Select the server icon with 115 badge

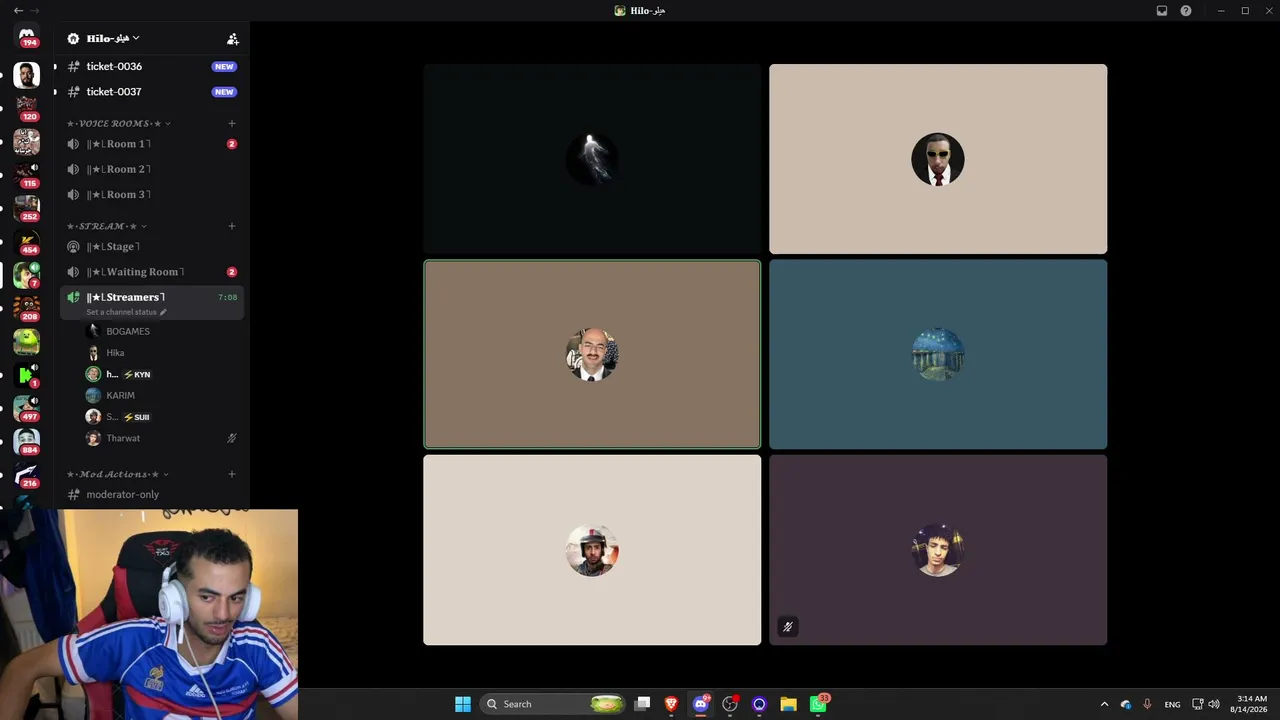point(27,175)
